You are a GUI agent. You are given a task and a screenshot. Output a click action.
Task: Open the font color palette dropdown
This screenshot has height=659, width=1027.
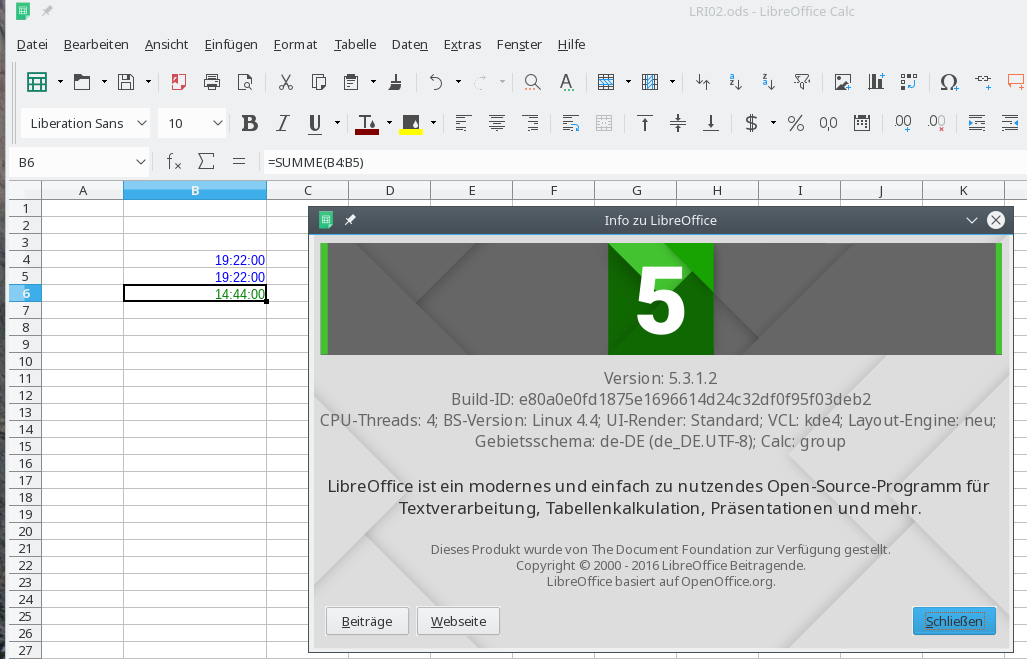(389, 123)
